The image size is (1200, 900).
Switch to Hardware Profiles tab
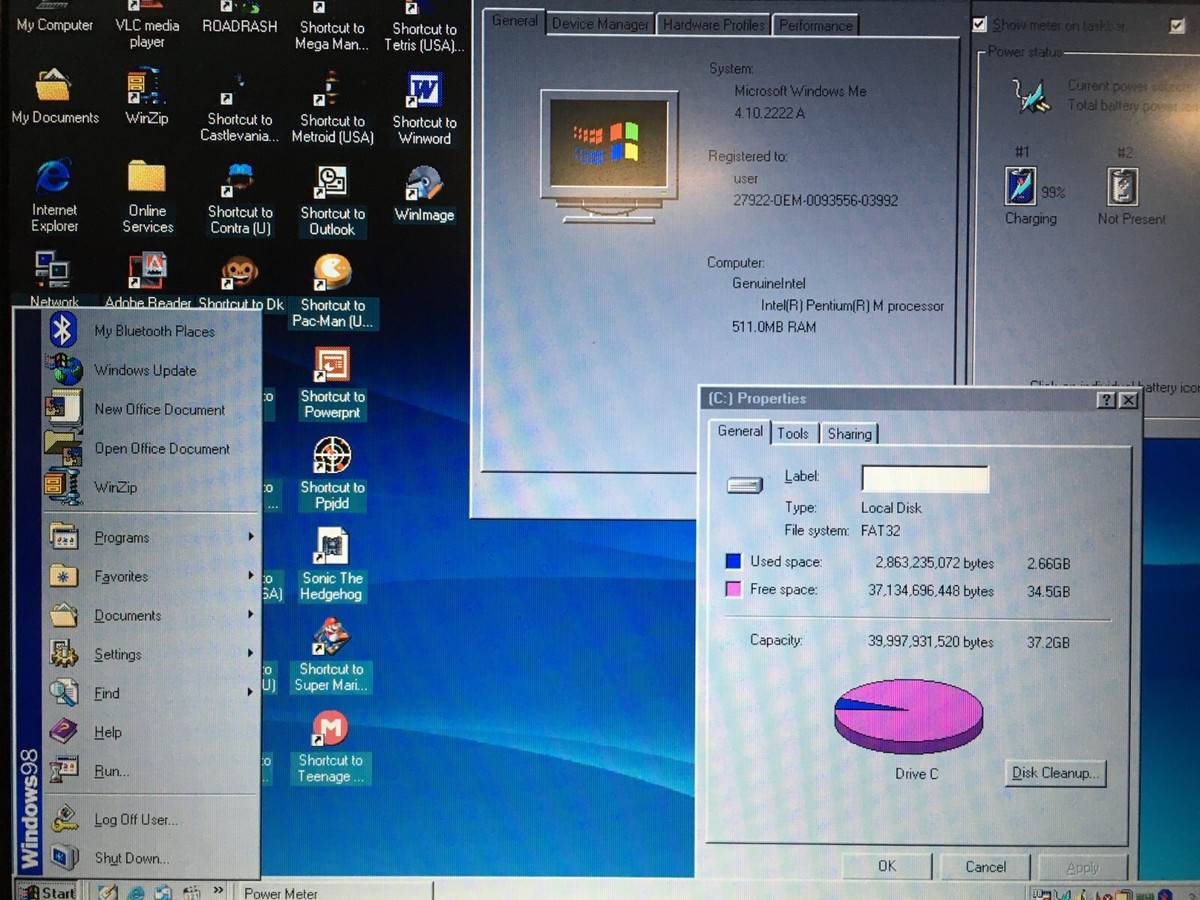click(x=713, y=24)
